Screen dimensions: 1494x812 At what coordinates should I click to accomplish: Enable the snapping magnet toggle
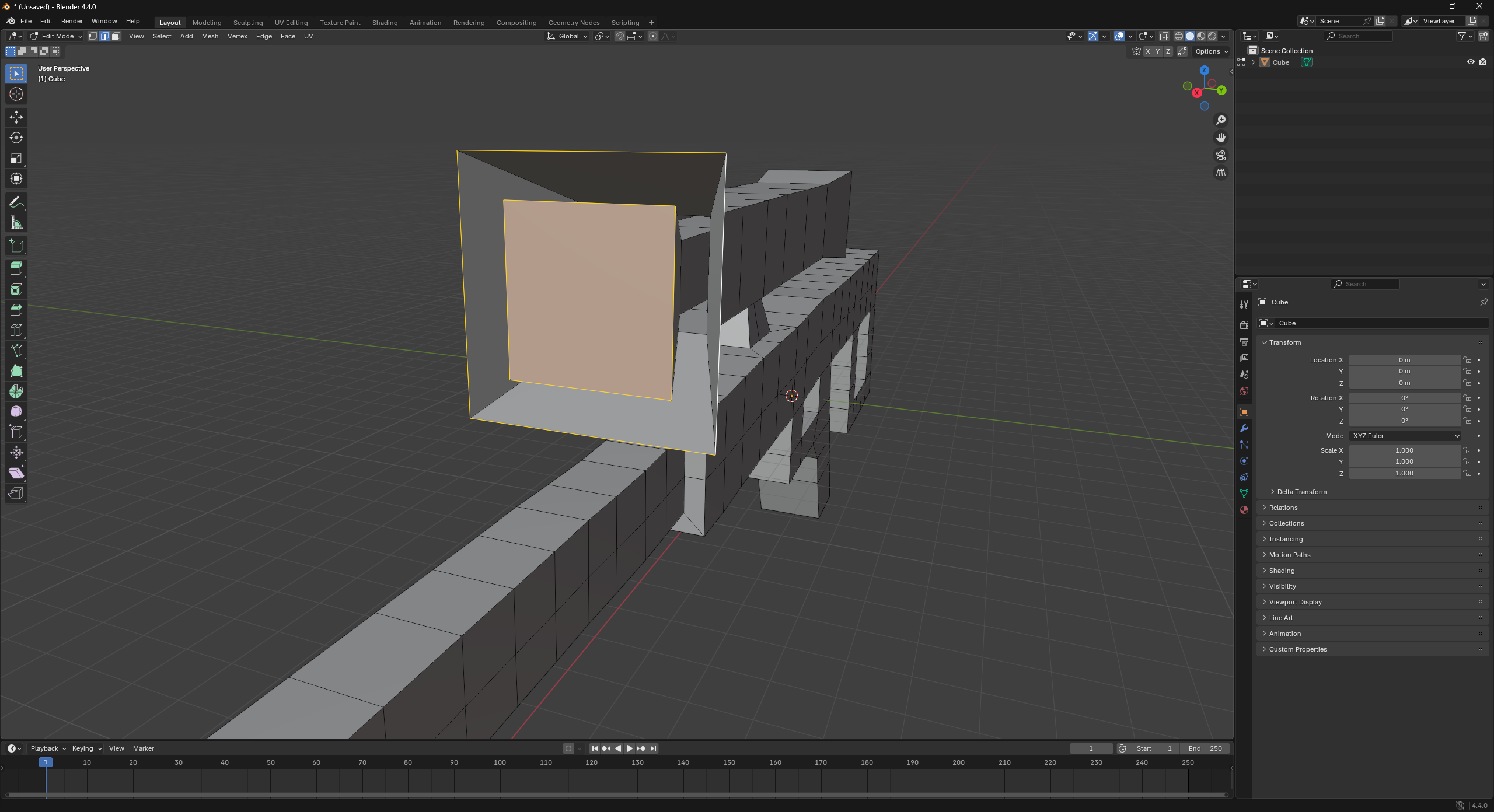[620, 36]
